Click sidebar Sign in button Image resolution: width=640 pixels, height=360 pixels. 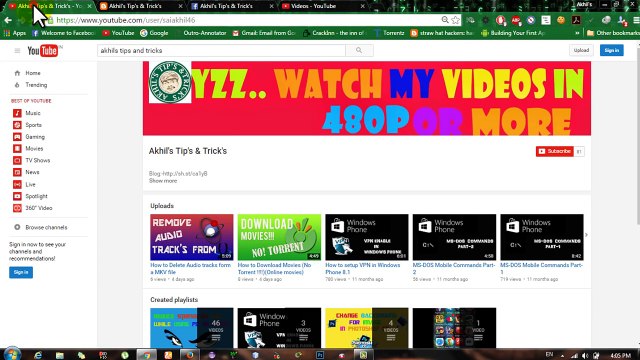[21, 272]
